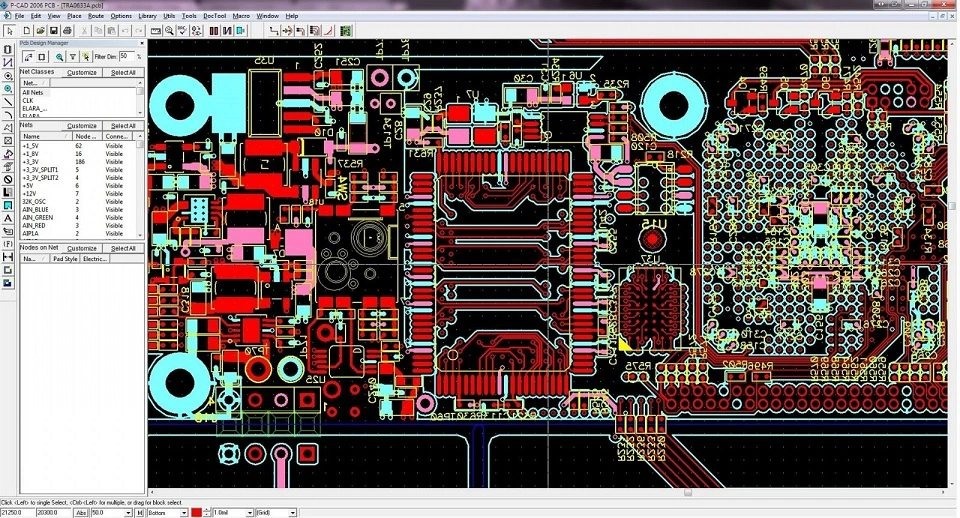Open the Macro menu
The image size is (960, 518).
[x=241, y=16]
